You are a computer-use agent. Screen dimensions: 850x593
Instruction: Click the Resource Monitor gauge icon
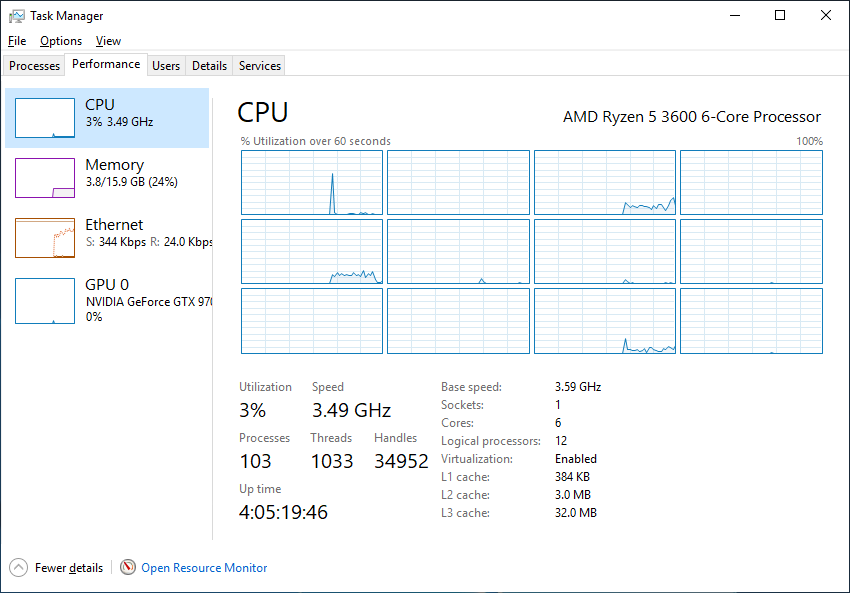[x=128, y=567]
